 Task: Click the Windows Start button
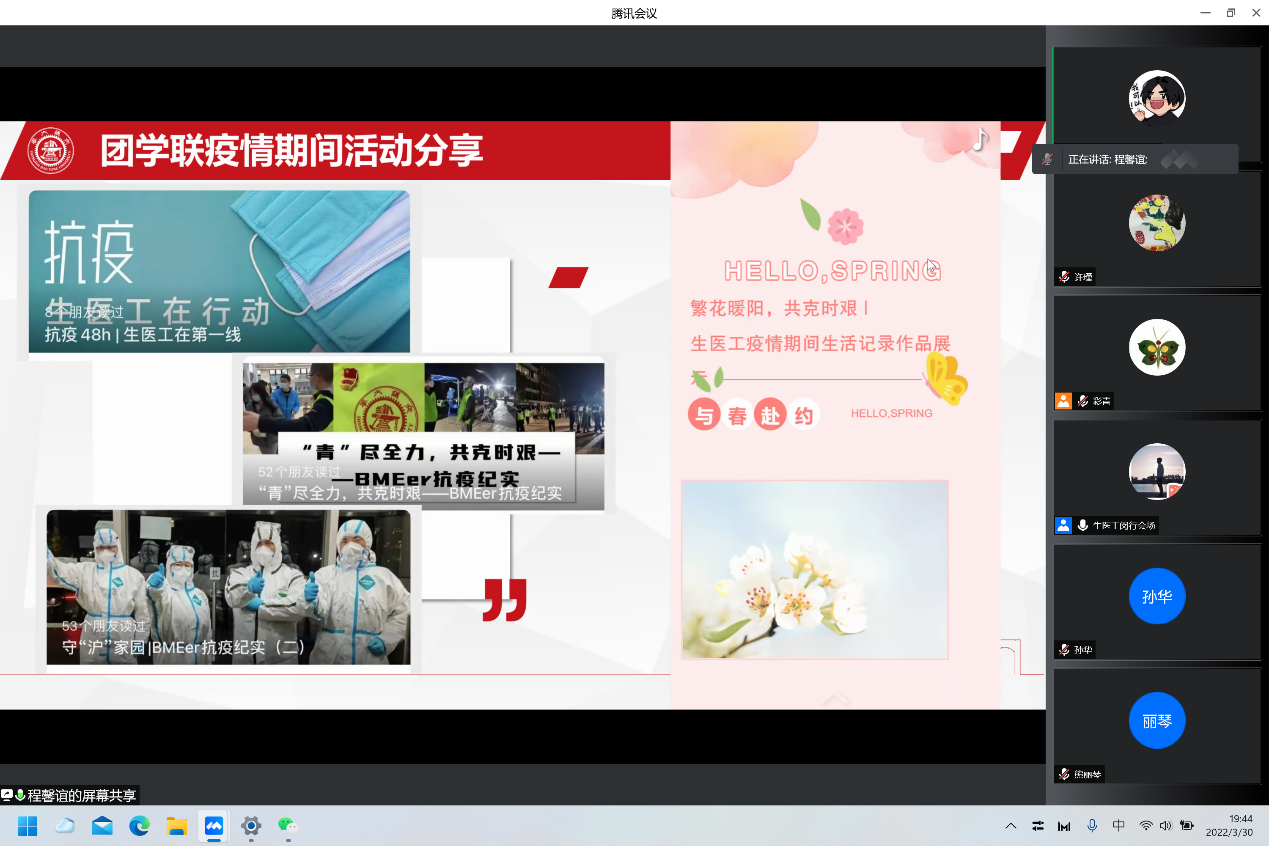27,826
